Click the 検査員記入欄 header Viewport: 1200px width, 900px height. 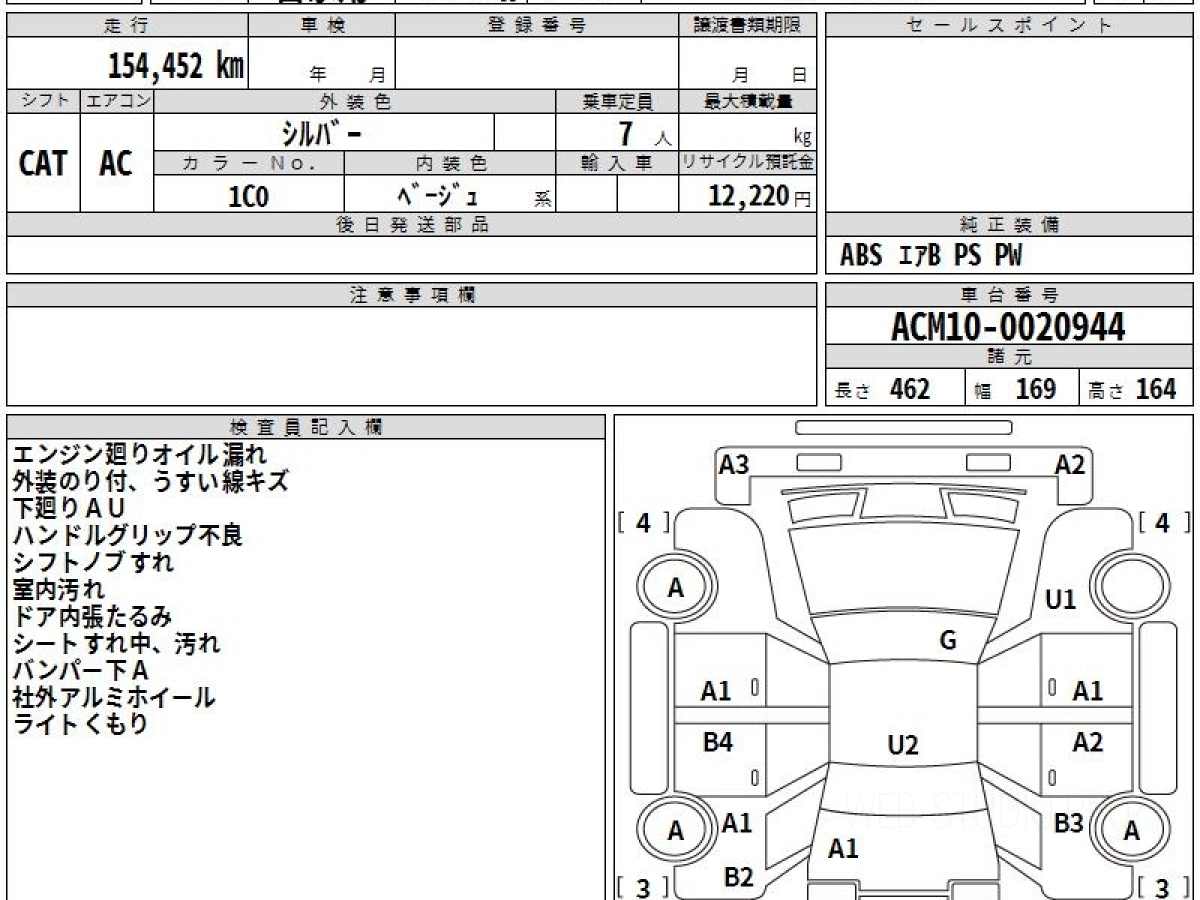coord(306,427)
